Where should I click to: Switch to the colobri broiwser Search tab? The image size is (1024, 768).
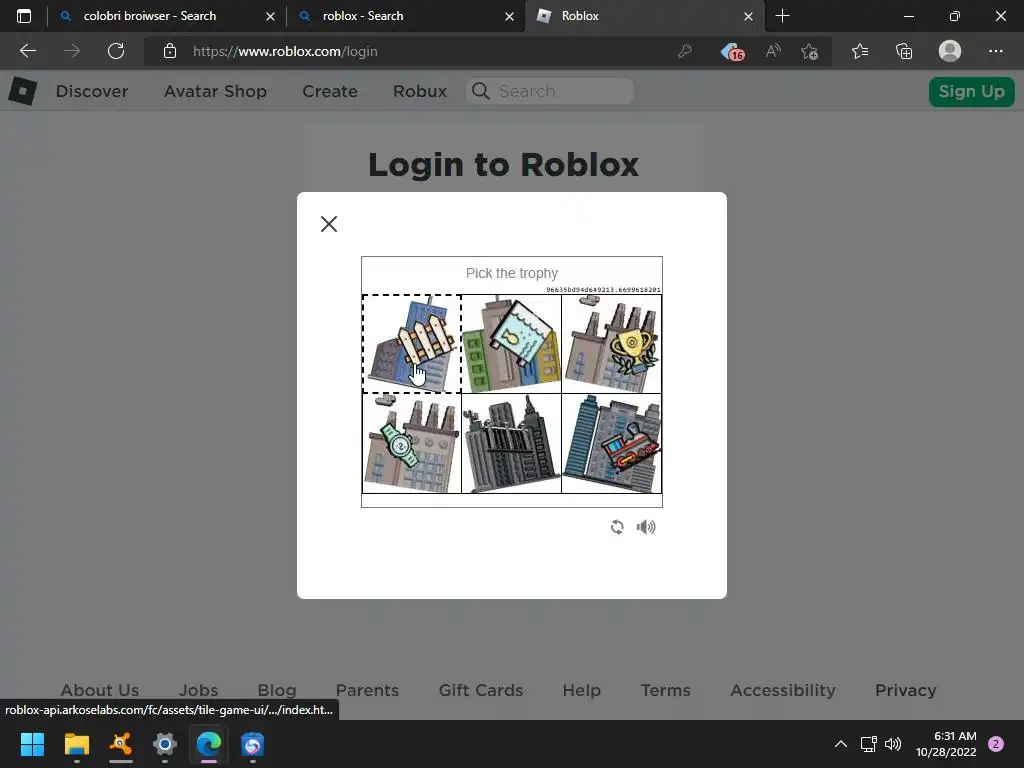[150, 16]
